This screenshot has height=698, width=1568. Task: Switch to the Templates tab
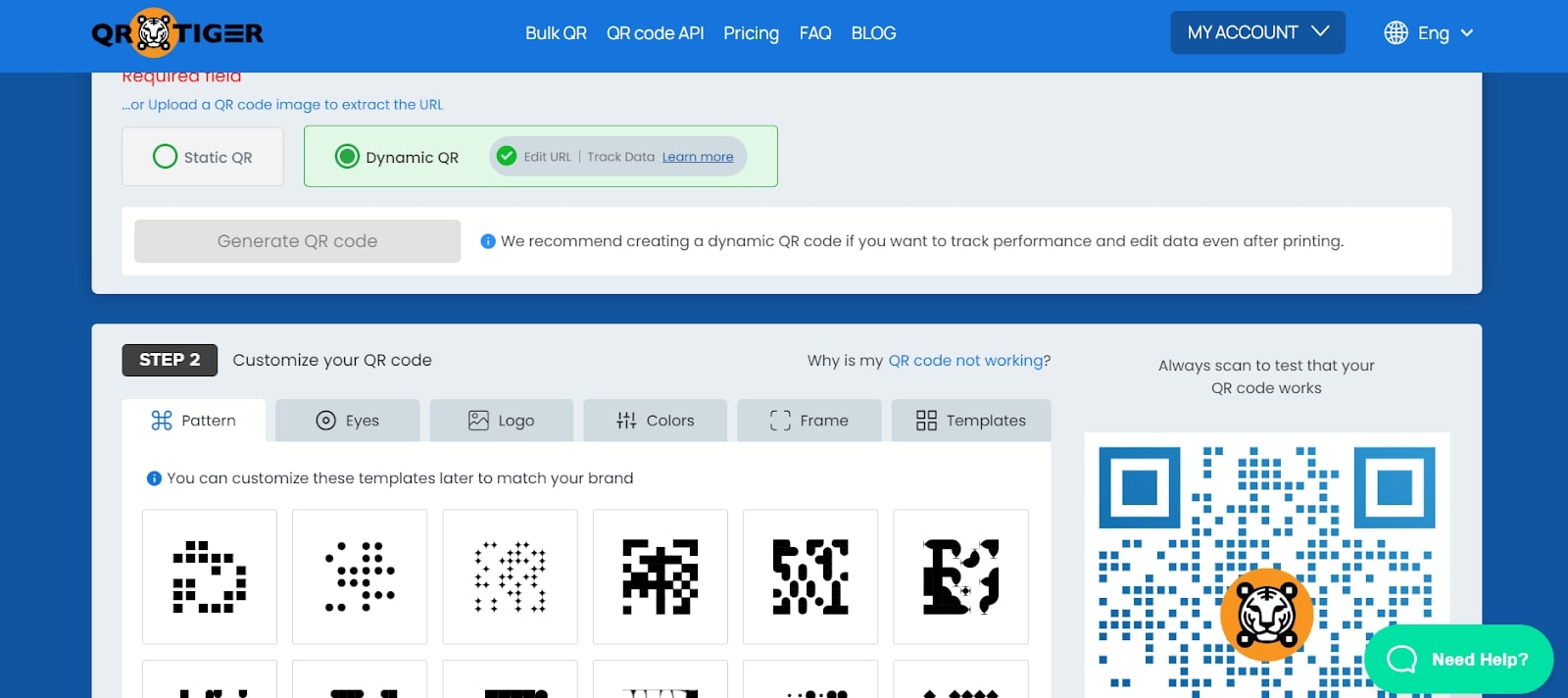971,421
